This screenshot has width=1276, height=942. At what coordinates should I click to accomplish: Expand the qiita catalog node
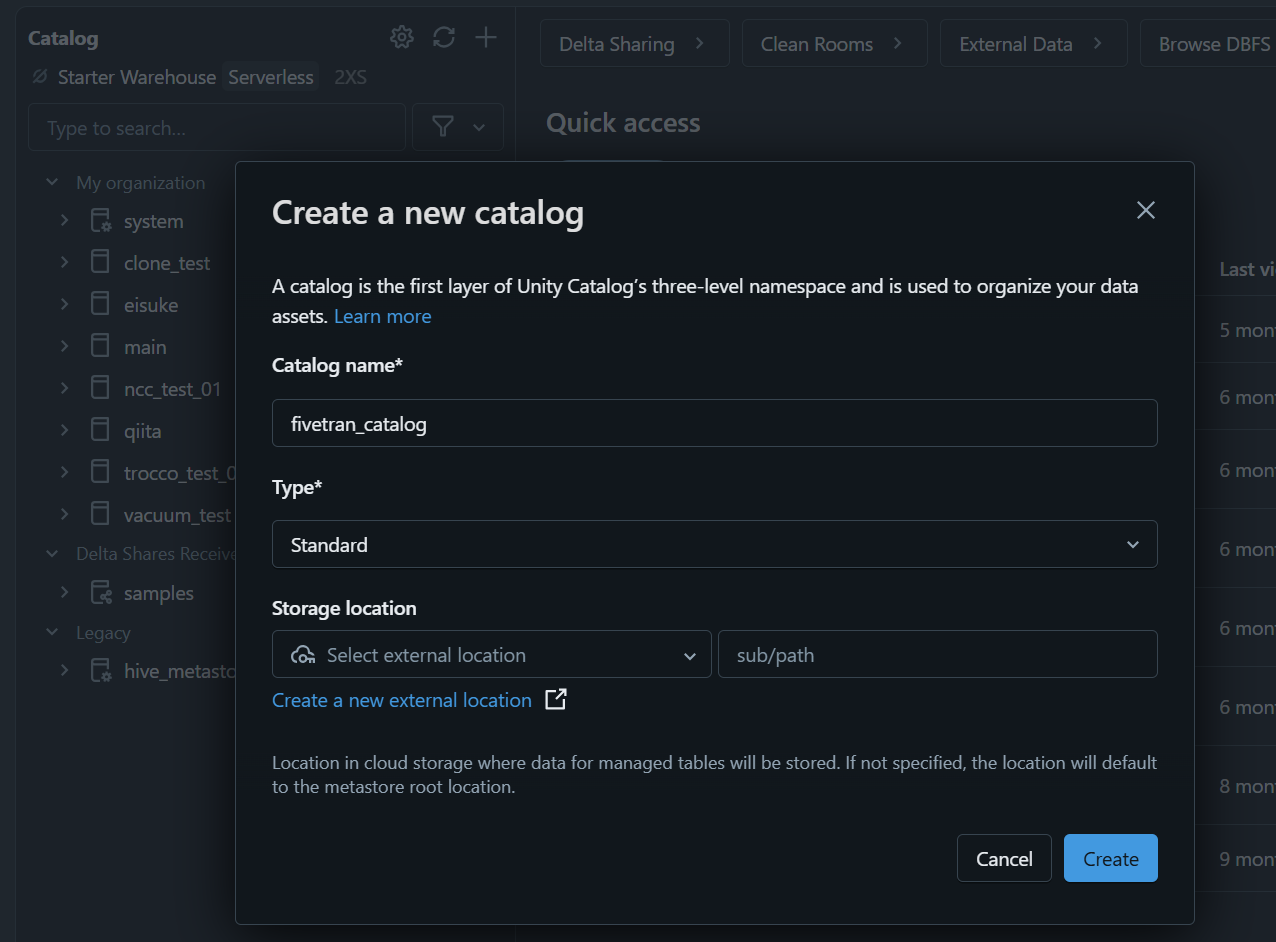64,431
